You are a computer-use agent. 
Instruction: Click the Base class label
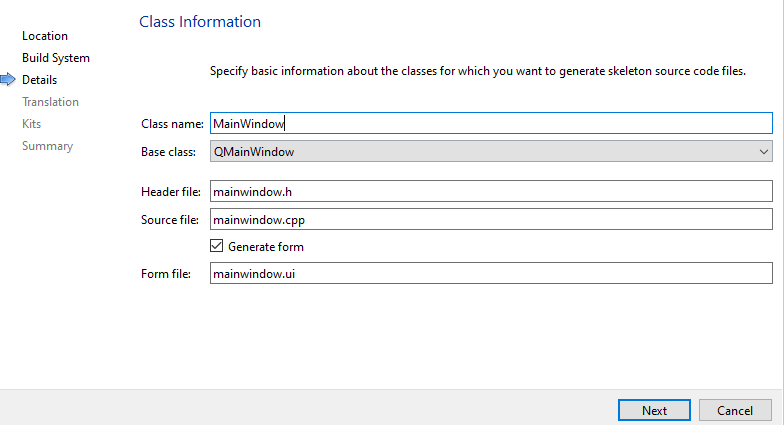pos(169,152)
